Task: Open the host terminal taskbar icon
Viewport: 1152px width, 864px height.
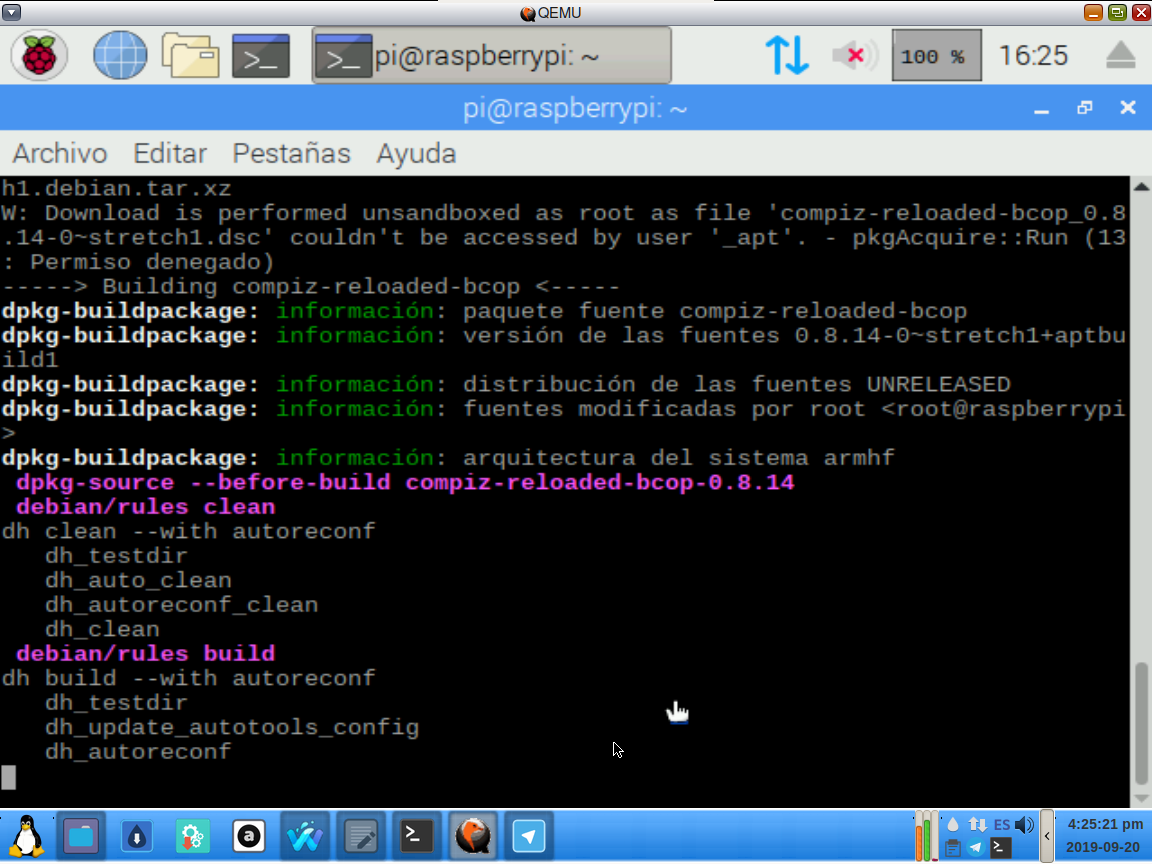Action: click(417, 836)
